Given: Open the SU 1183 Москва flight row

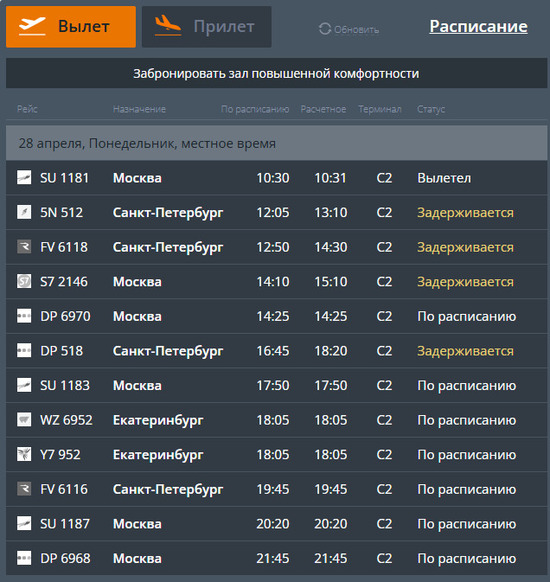Looking at the screenshot, I should 276,385.
